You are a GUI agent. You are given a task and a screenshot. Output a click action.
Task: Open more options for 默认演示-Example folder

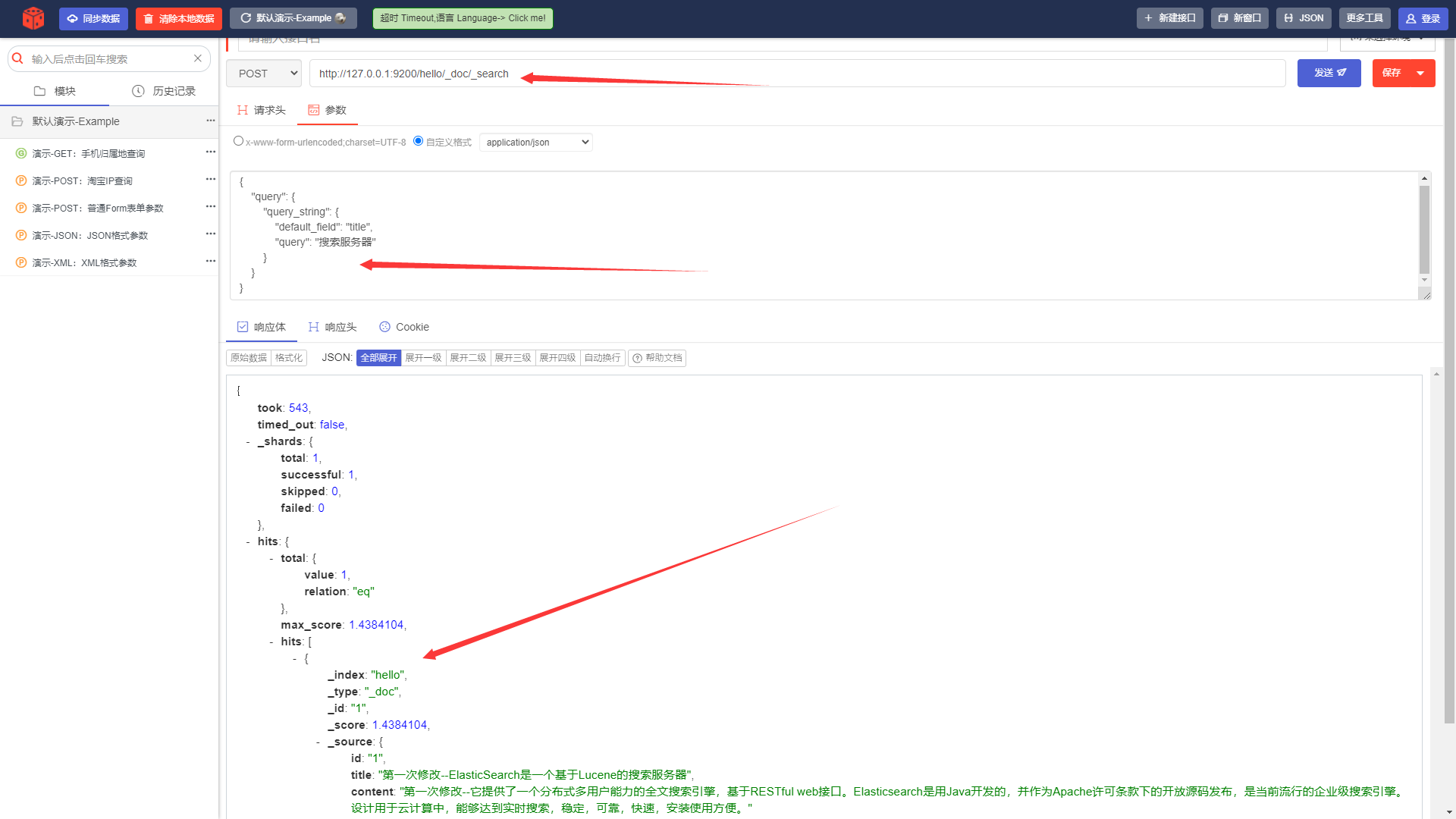pyautogui.click(x=210, y=121)
